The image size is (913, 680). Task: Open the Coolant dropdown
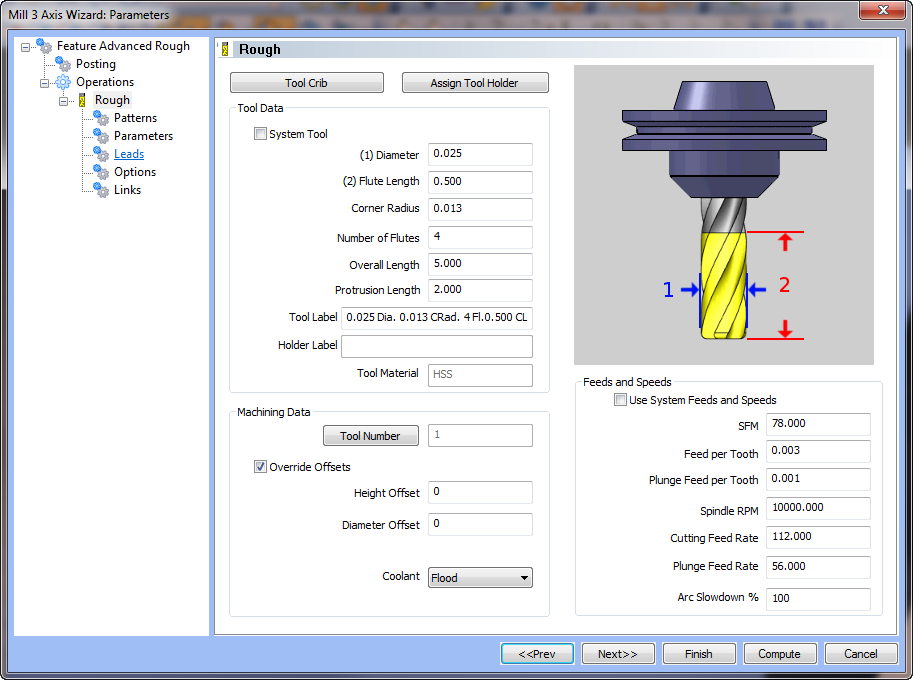coord(524,577)
